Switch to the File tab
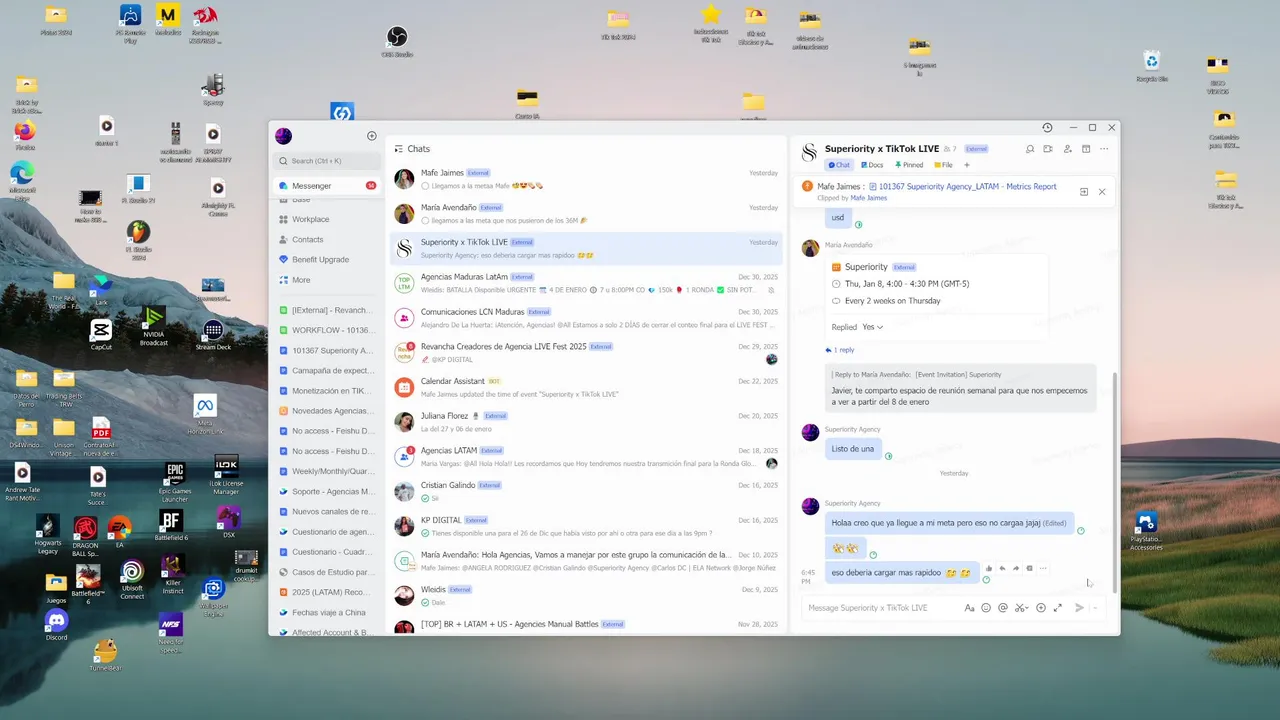Image resolution: width=1280 pixels, height=720 pixels. point(943,165)
